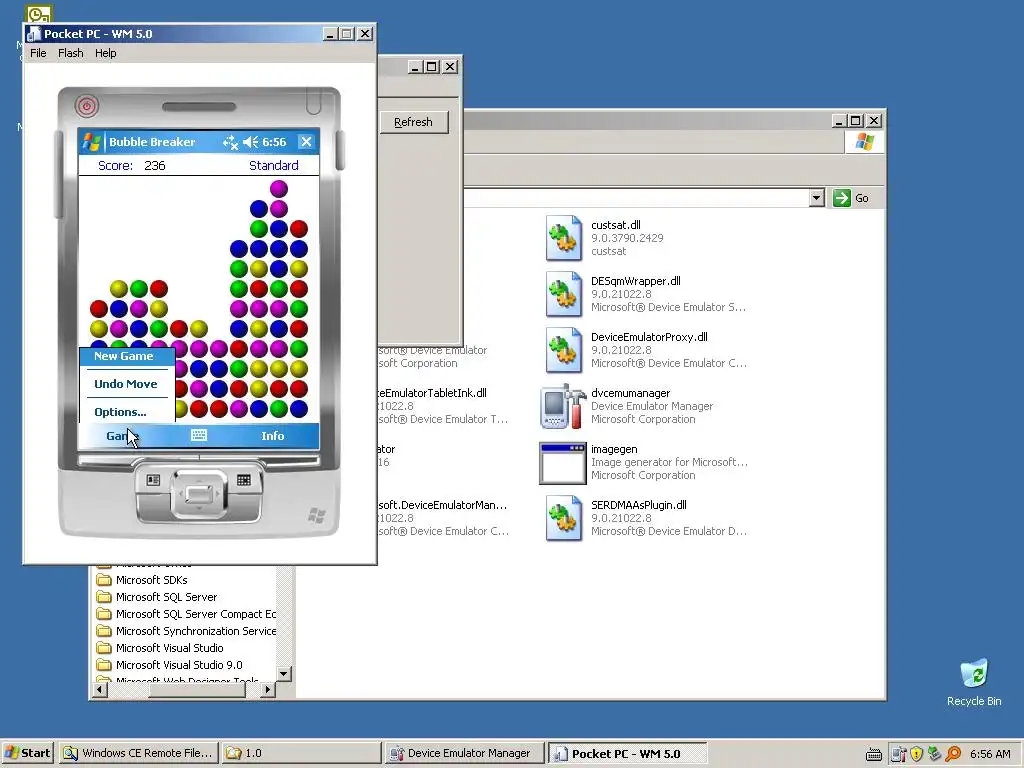Click the keyboard language bar icon in the taskbar

(x=874, y=754)
